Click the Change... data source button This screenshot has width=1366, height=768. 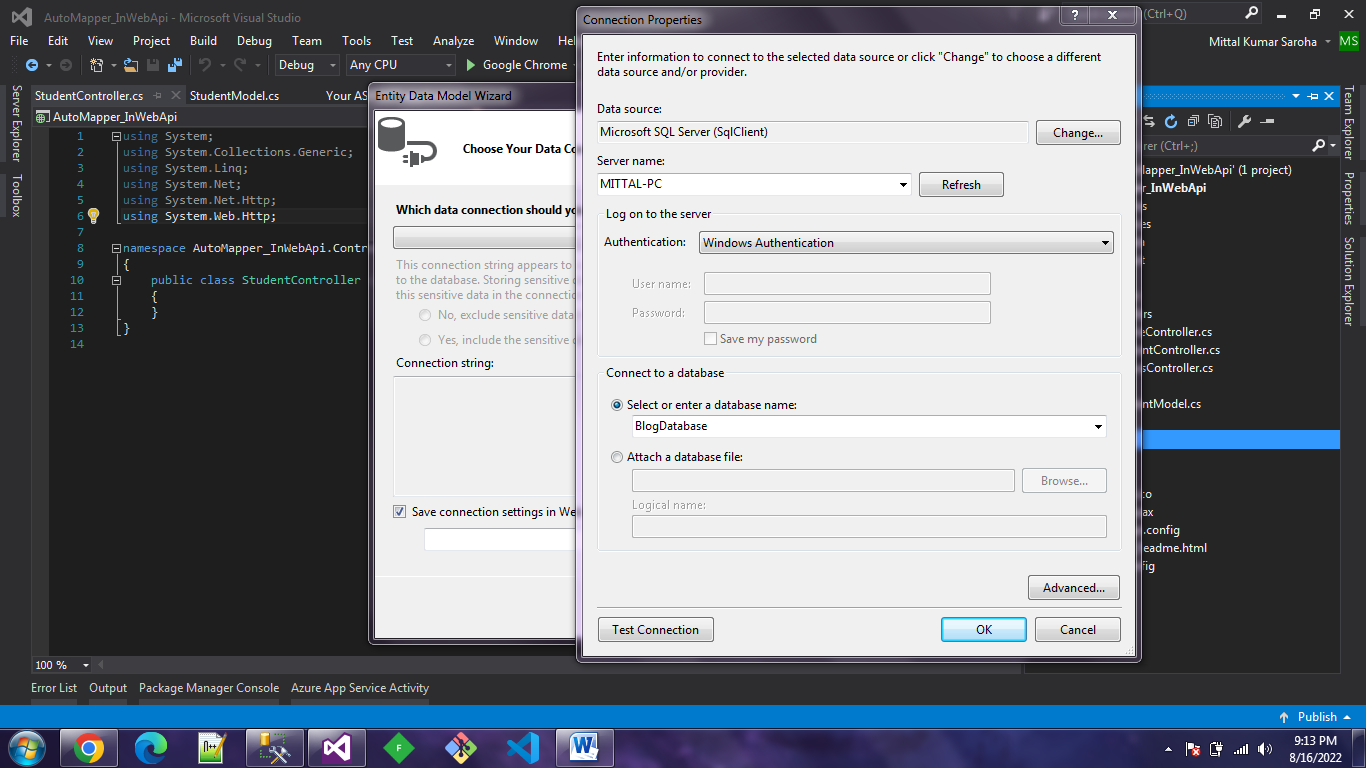[x=1078, y=132]
